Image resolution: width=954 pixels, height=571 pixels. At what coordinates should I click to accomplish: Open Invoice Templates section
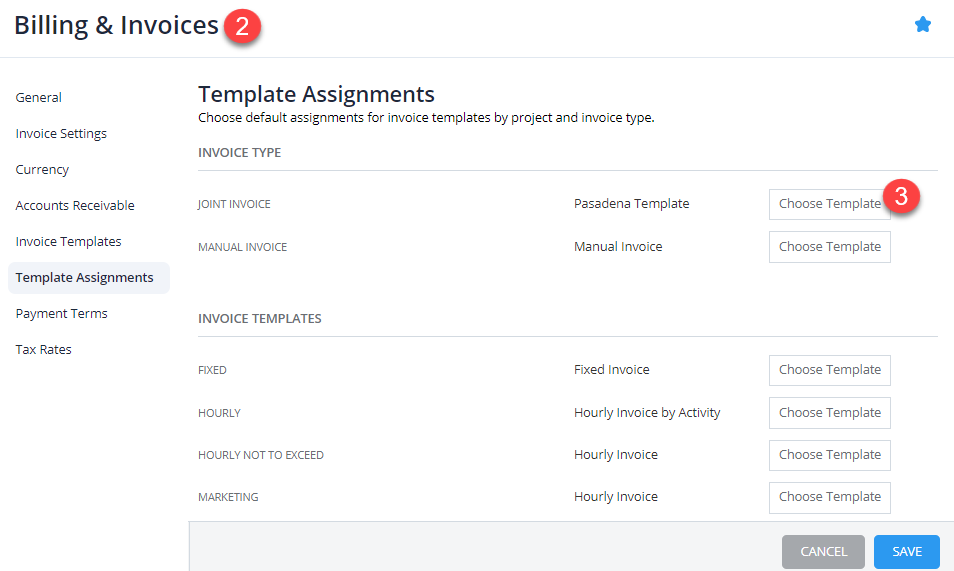[68, 241]
